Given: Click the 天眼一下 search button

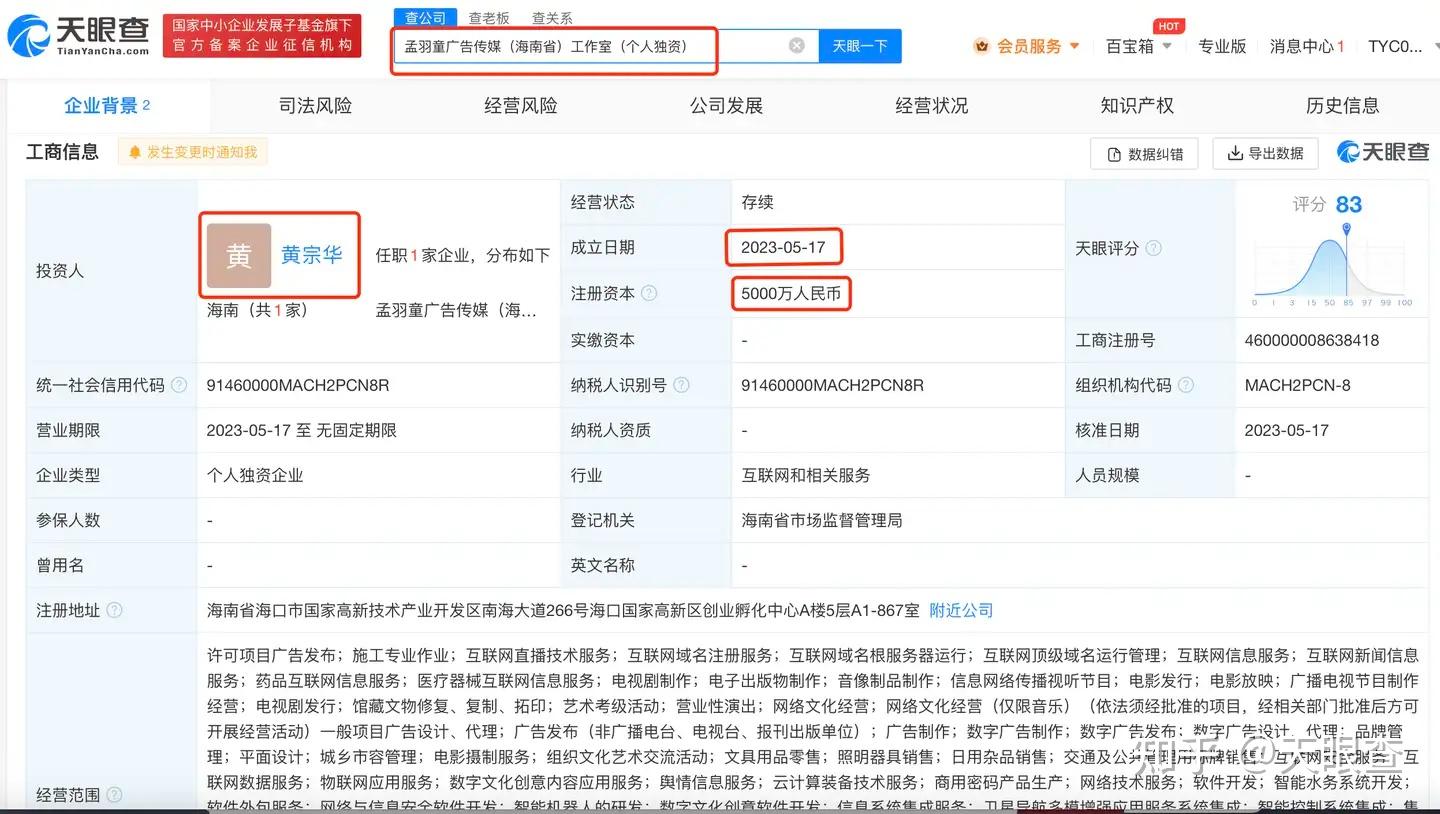Looking at the screenshot, I should click(860, 46).
